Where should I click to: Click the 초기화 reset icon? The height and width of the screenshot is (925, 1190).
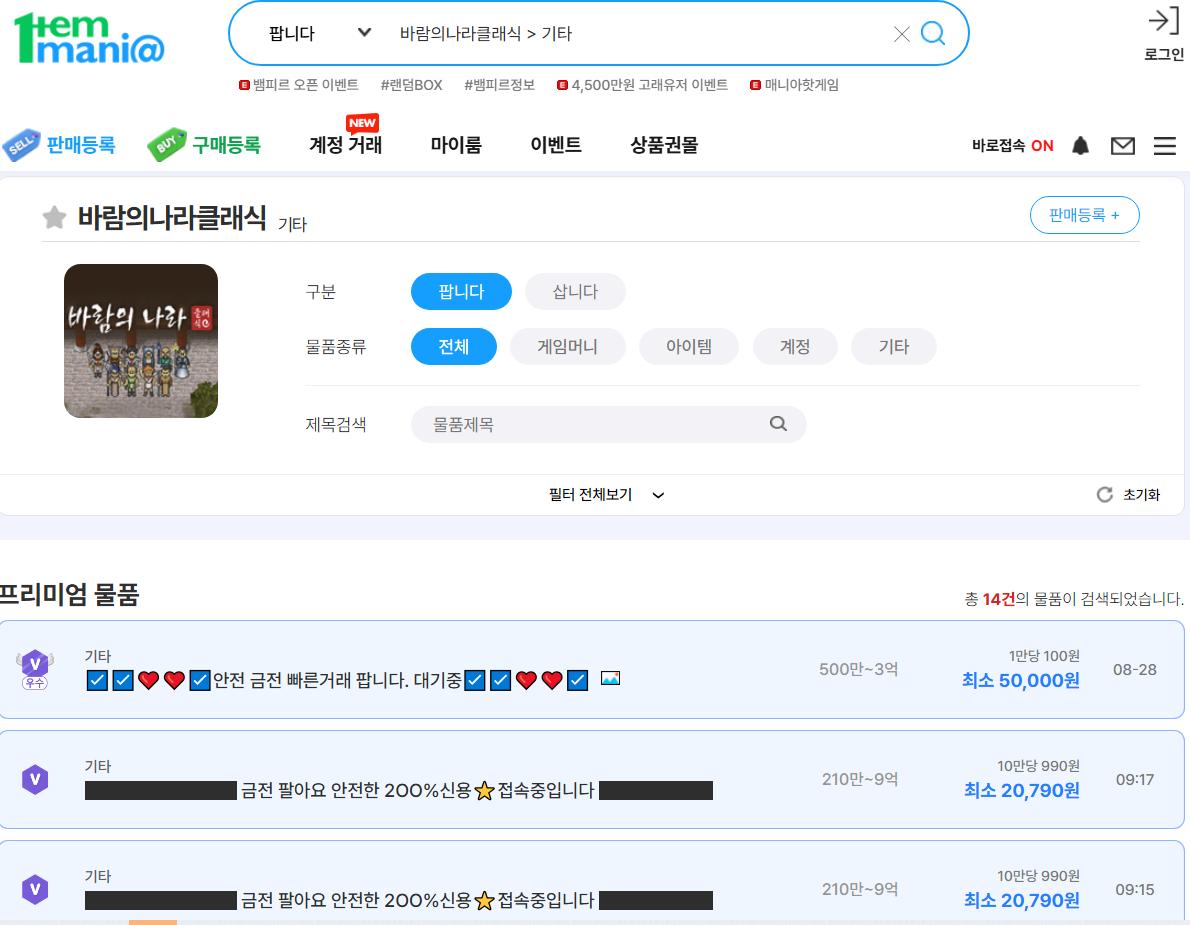click(1104, 495)
